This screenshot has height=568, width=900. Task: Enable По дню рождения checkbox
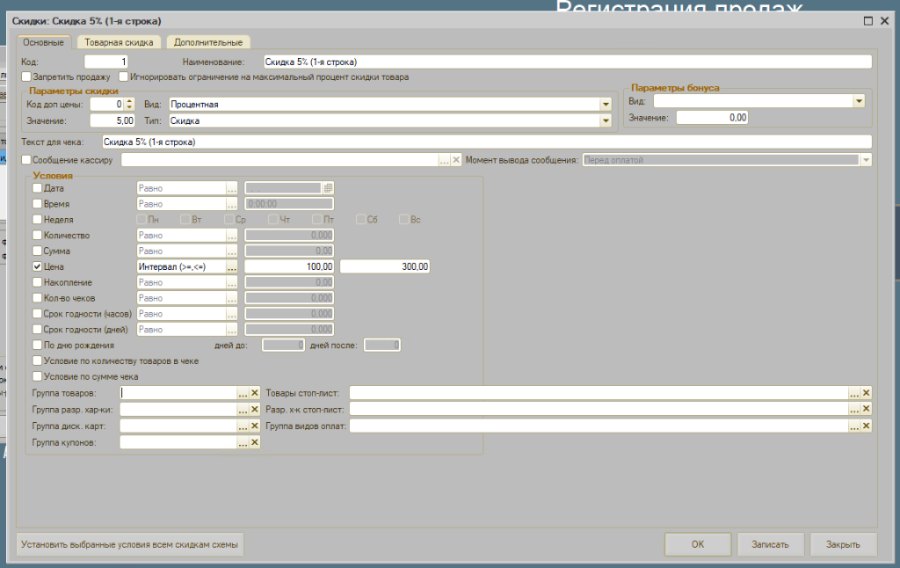[37, 345]
